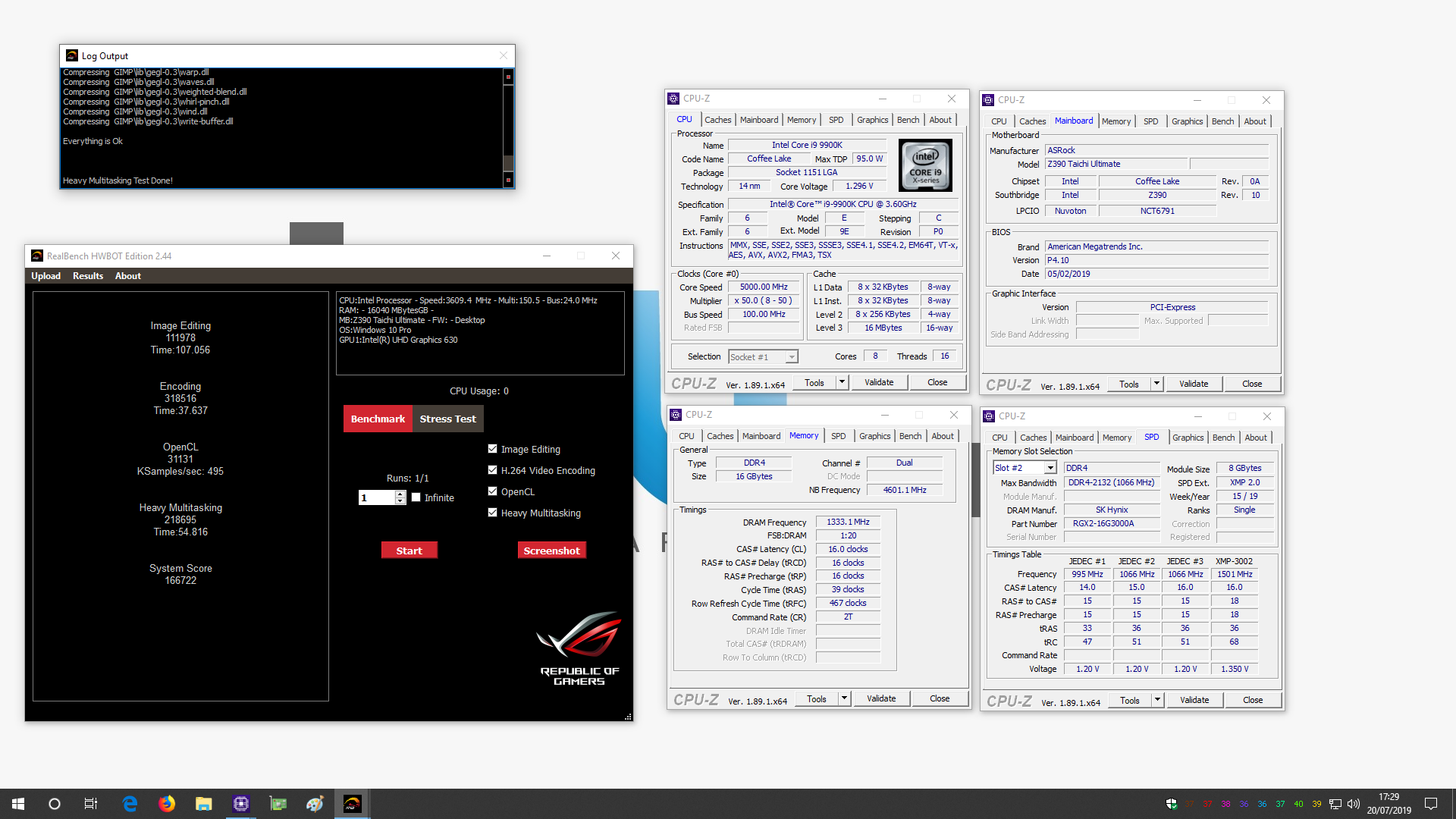Switch to Caches tab in CPU window
This screenshot has height=819, width=1456.
717,120
